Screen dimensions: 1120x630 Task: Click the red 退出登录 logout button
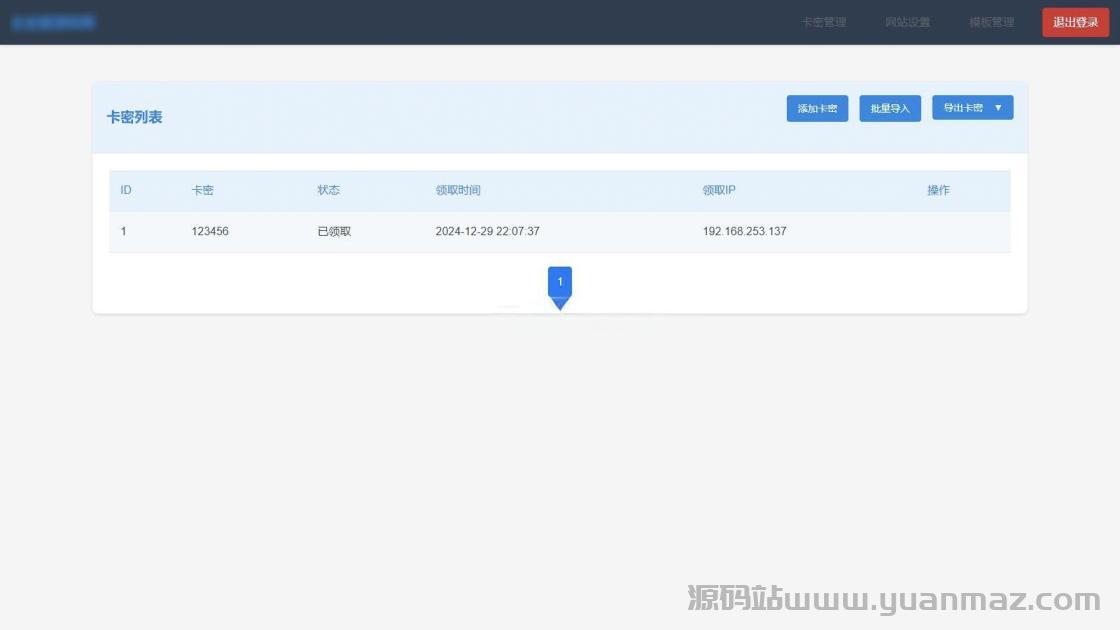pyautogui.click(x=1075, y=22)
